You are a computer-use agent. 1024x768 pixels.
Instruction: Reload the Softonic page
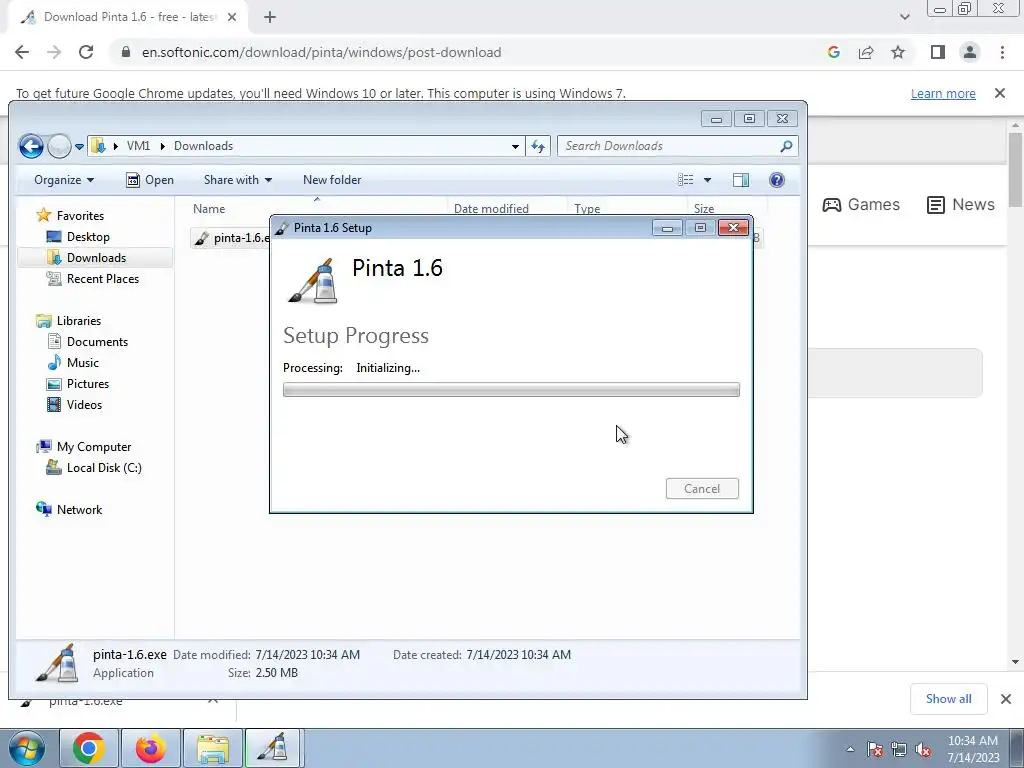[x=86, y=52]
